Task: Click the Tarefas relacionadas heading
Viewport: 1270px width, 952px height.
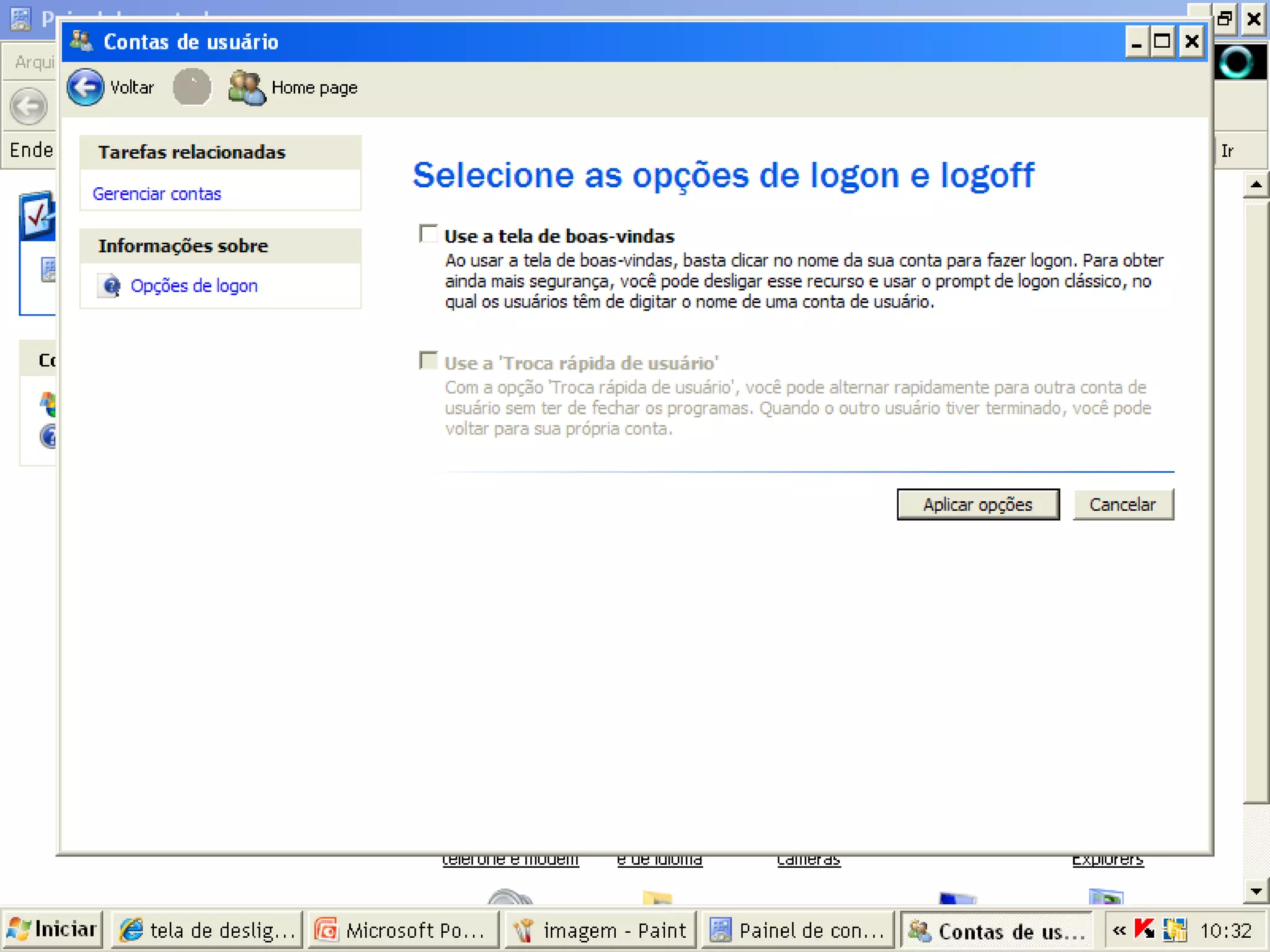Action: [192, 152]
